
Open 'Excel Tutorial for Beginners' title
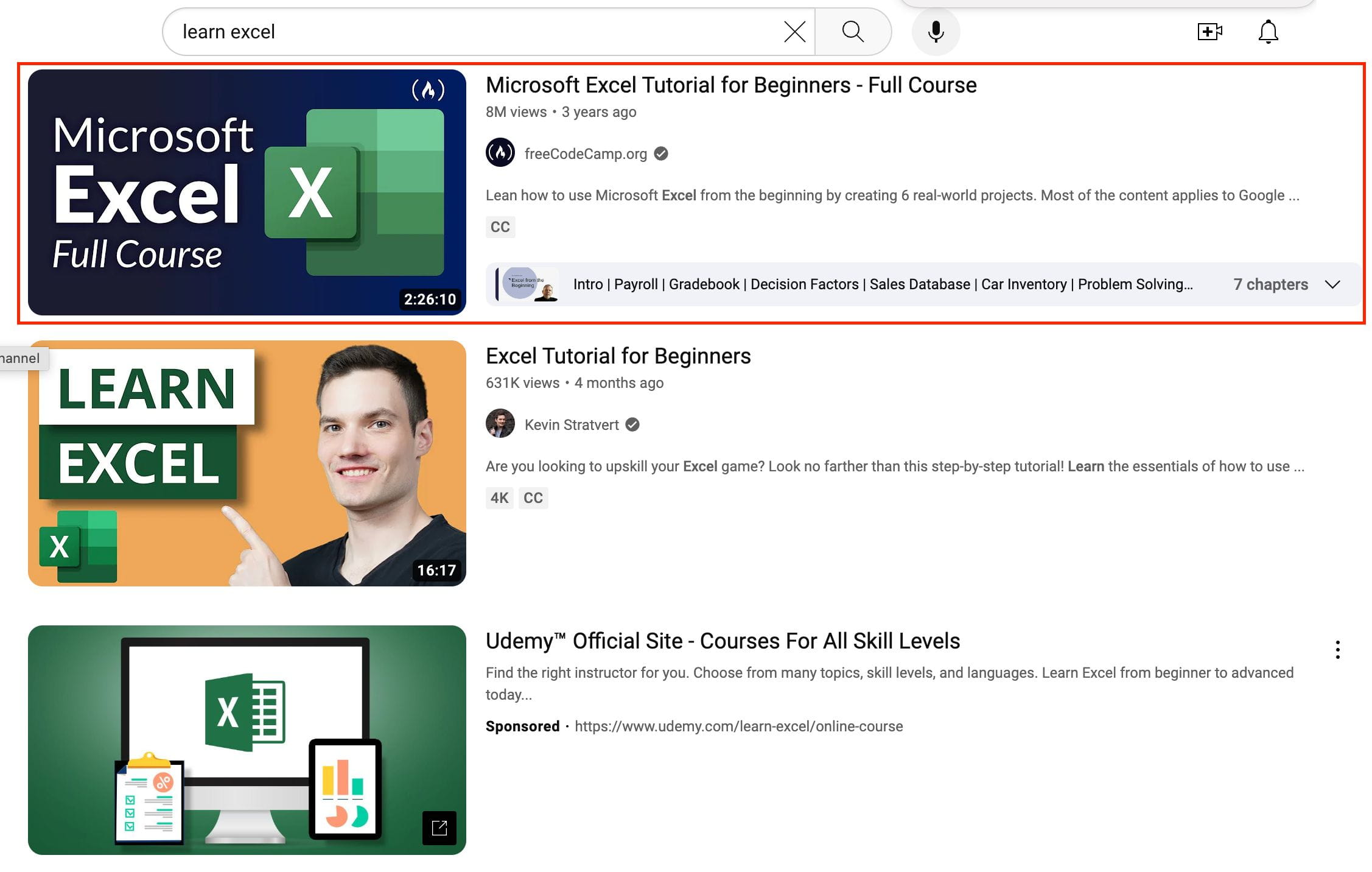point(618,356)
